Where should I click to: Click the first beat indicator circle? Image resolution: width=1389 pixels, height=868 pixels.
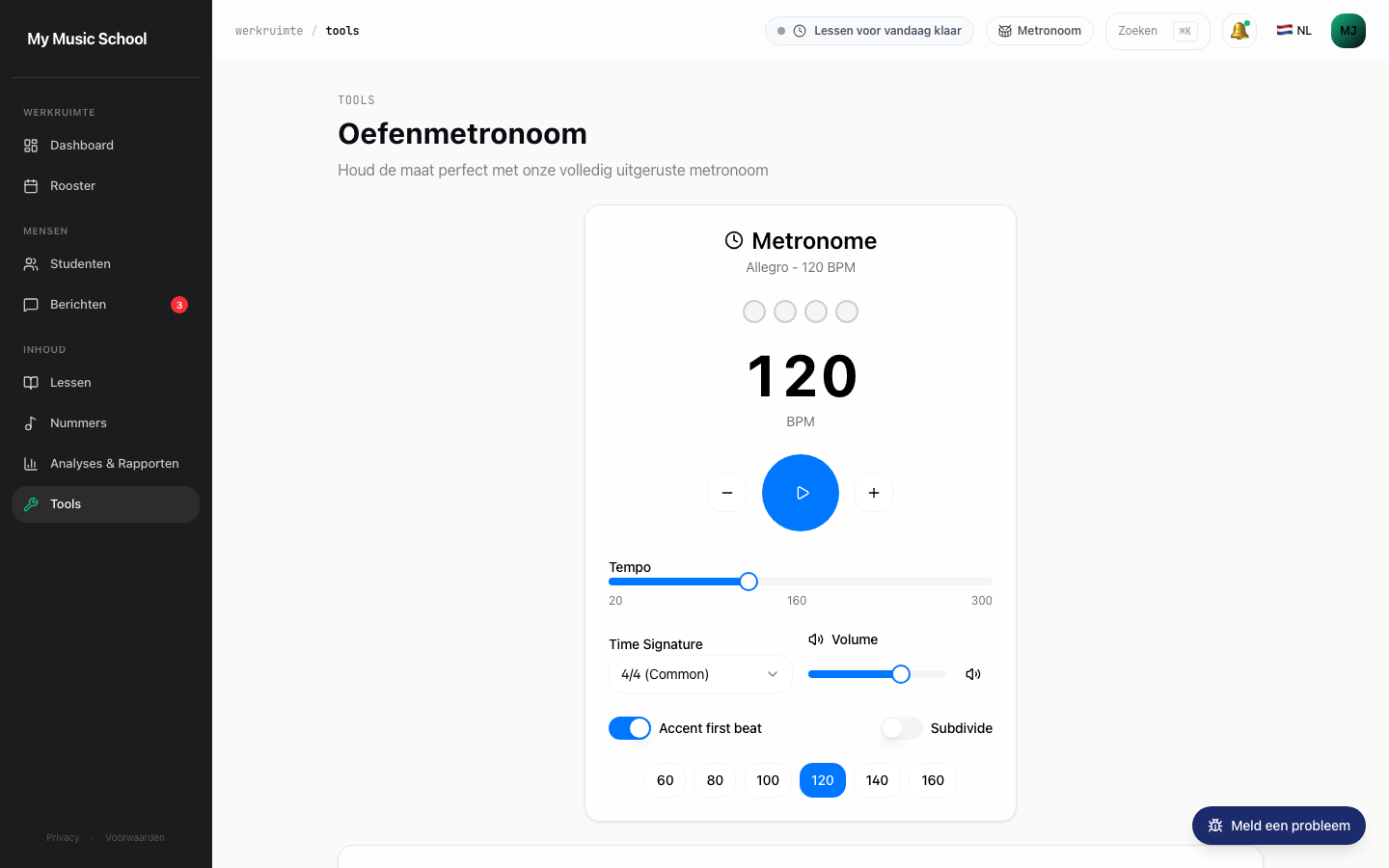click(754, 312)
